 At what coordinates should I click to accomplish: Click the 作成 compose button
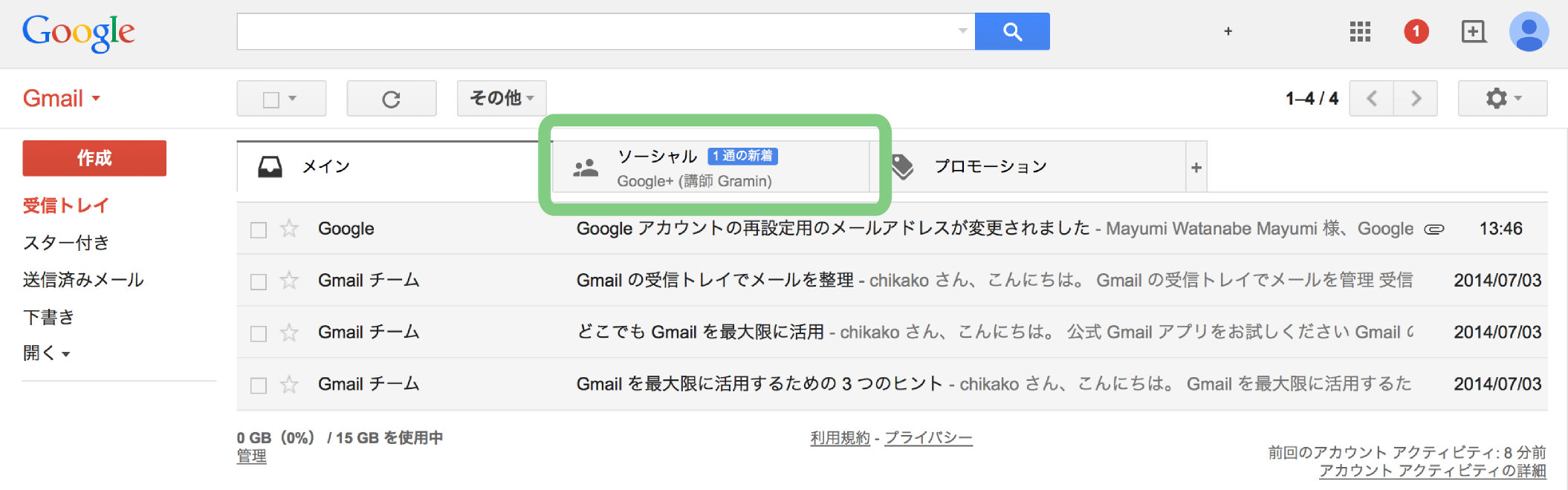(x=94, y=158)
